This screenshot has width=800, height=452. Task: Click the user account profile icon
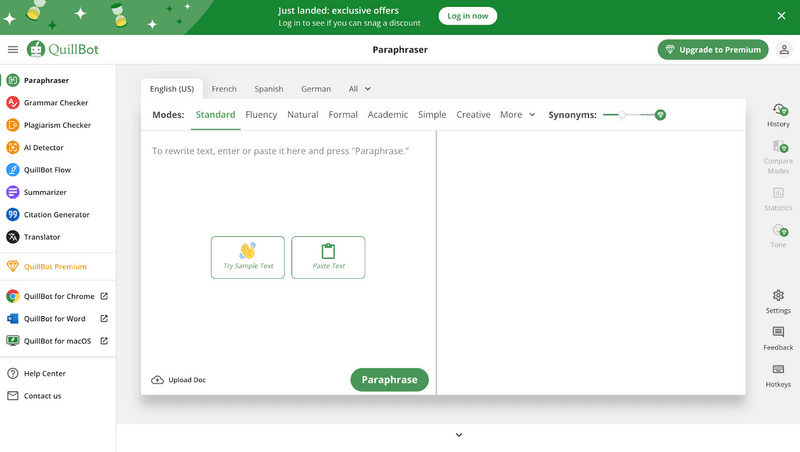tap(784, 49)
